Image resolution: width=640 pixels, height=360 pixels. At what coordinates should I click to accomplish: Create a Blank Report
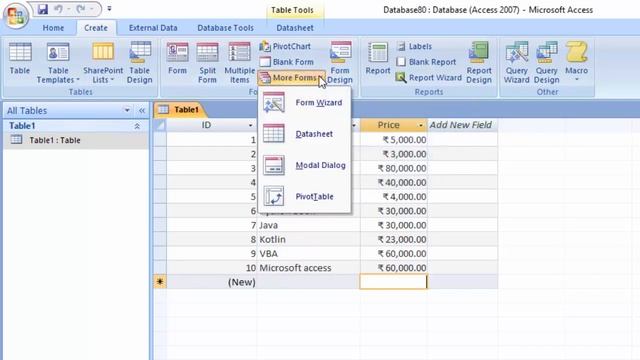tap(426, 62)
